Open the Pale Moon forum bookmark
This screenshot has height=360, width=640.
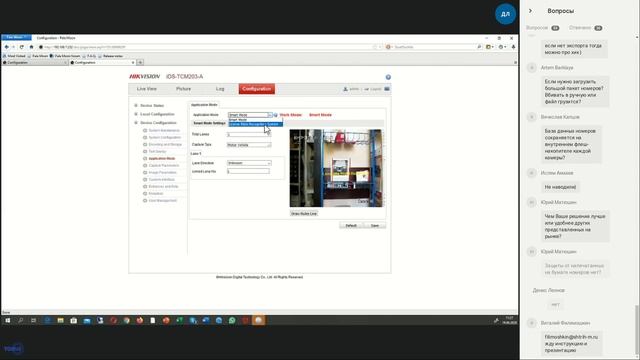(x=65, y=56)
